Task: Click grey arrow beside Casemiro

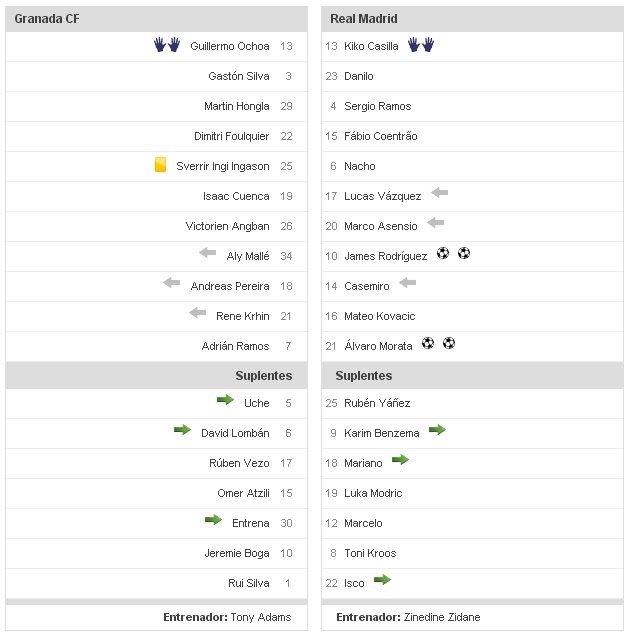Action: (407, 283)
